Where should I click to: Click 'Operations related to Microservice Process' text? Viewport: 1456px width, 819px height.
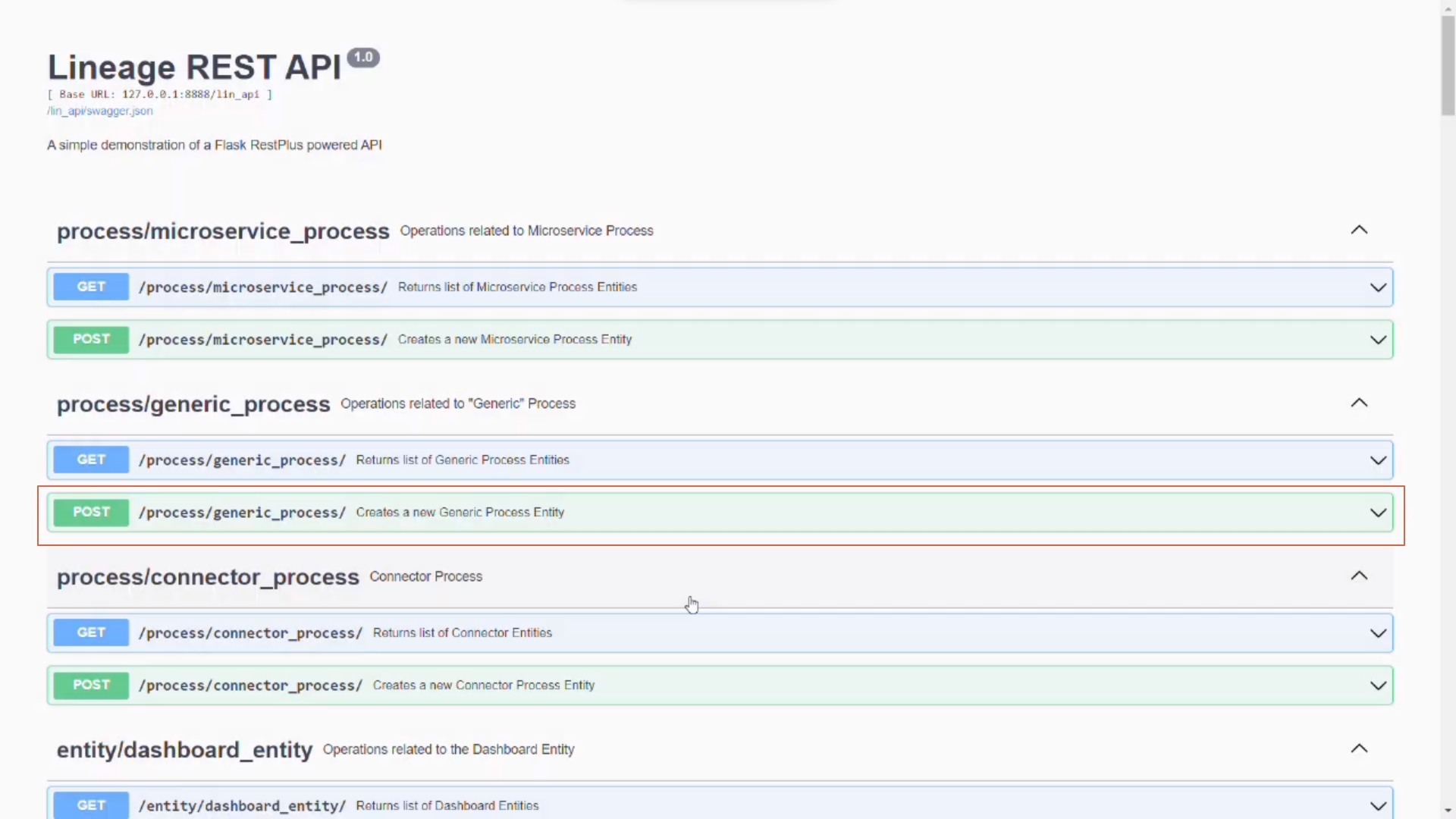click(x=526, y=231)
